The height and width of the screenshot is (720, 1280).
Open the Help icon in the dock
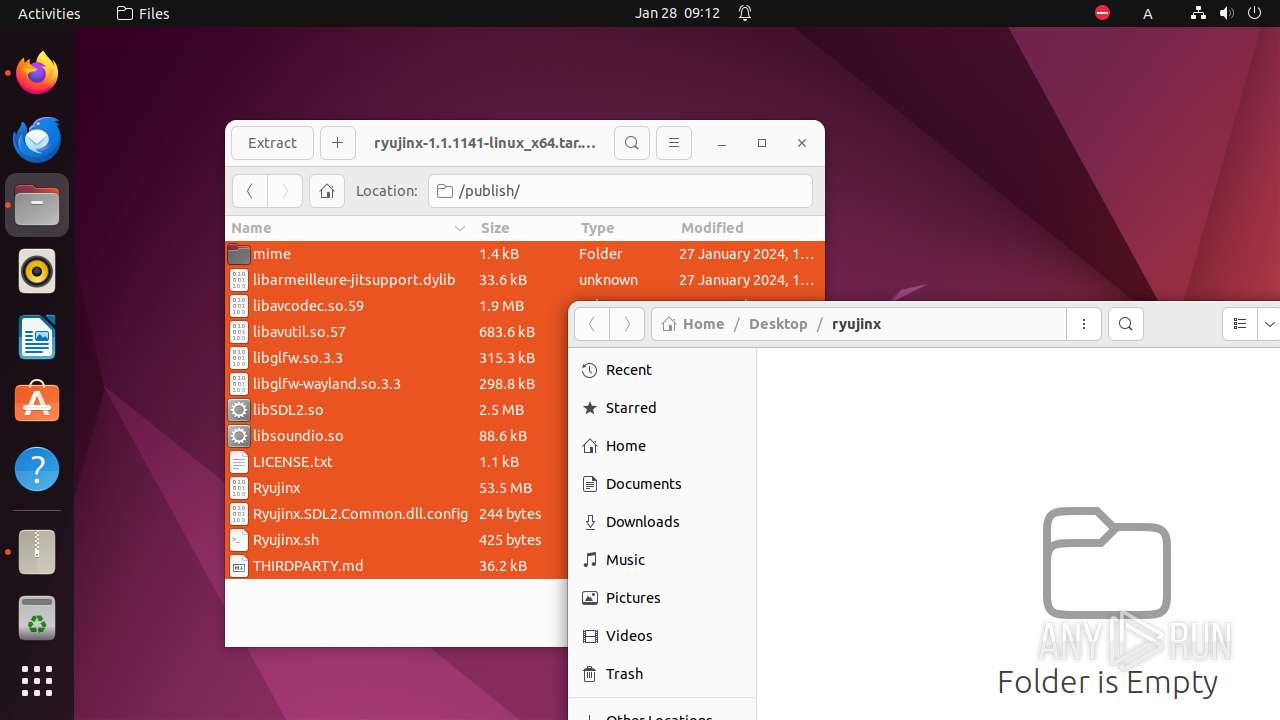click(37, 469)
